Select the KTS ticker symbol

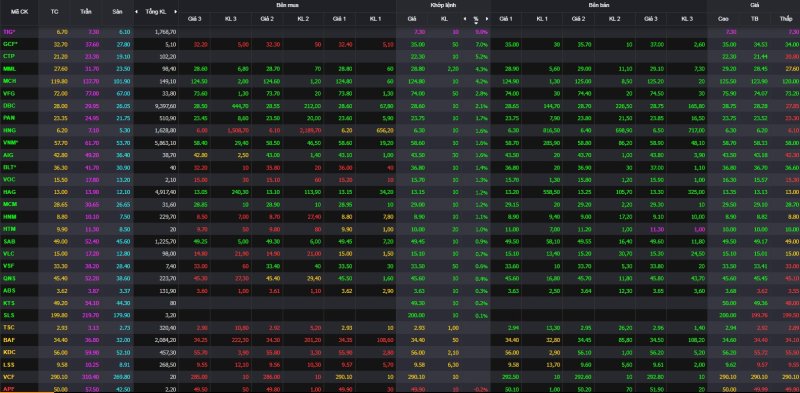[8, 303]
